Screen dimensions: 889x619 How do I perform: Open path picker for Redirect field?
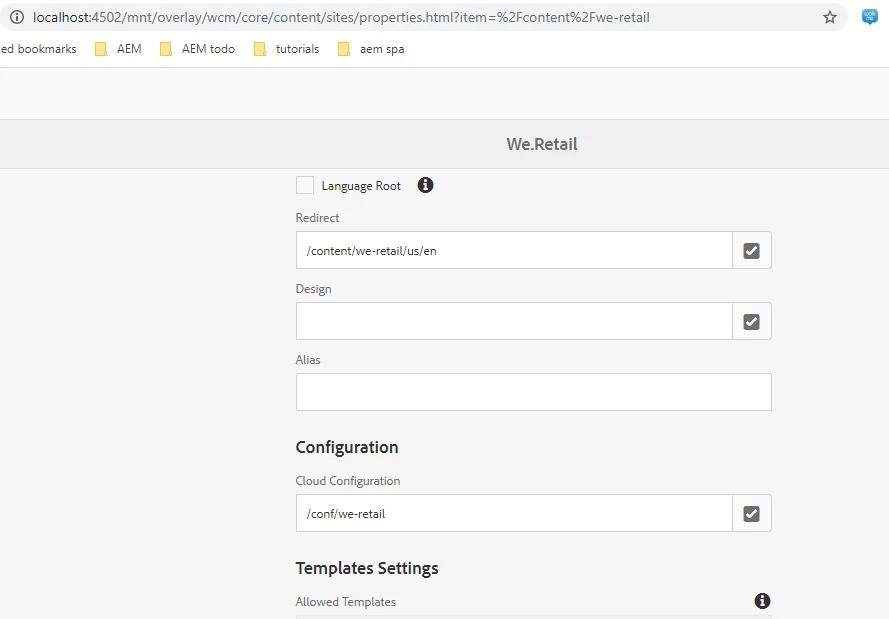pyautogui.click(x=752, y=251)
